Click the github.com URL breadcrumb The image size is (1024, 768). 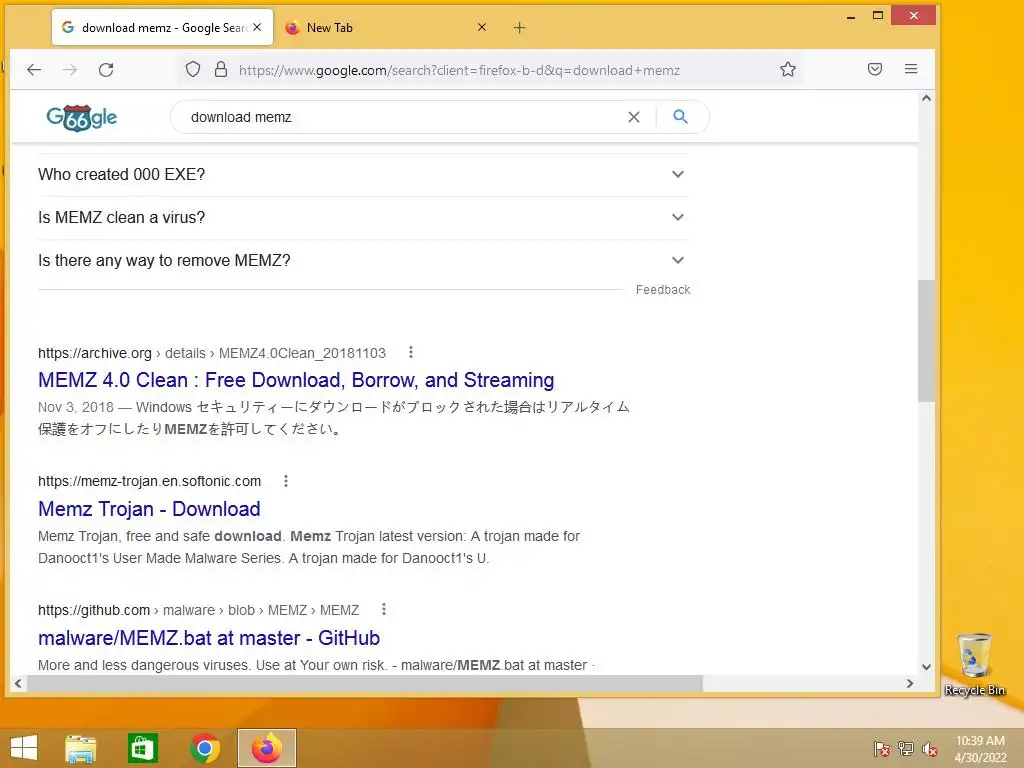point(199,610)
